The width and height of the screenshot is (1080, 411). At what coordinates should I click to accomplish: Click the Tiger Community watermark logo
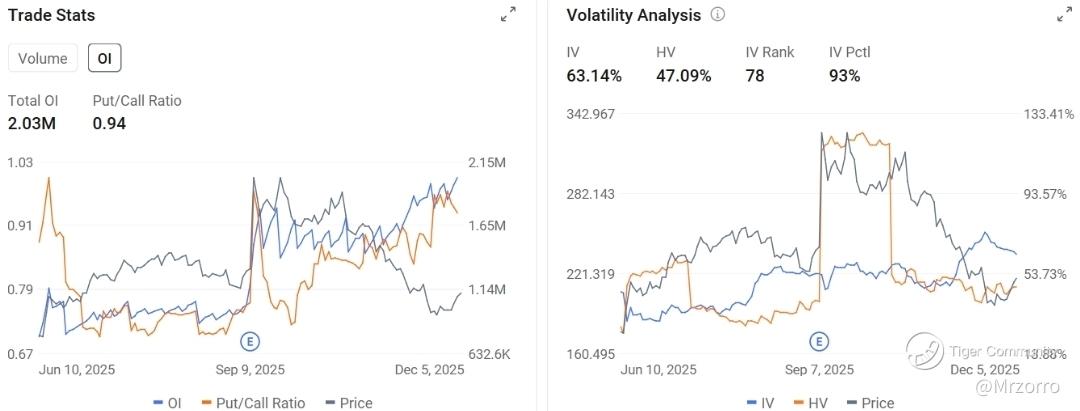(x=925, y=351)
